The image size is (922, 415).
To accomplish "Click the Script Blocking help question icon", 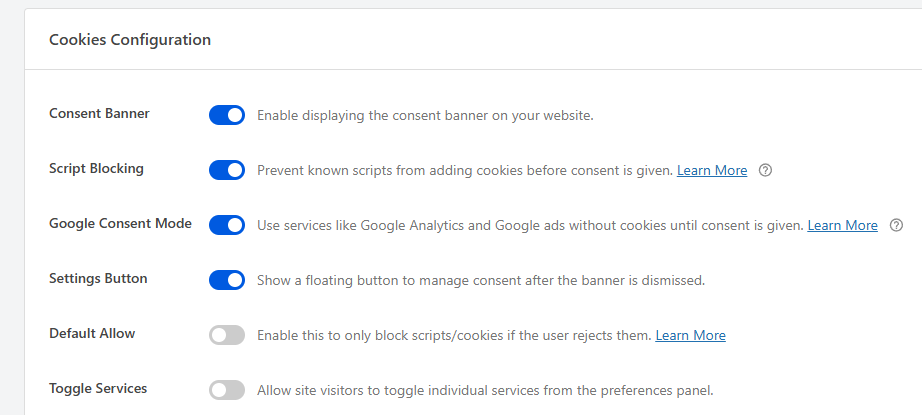I will 765,170.
